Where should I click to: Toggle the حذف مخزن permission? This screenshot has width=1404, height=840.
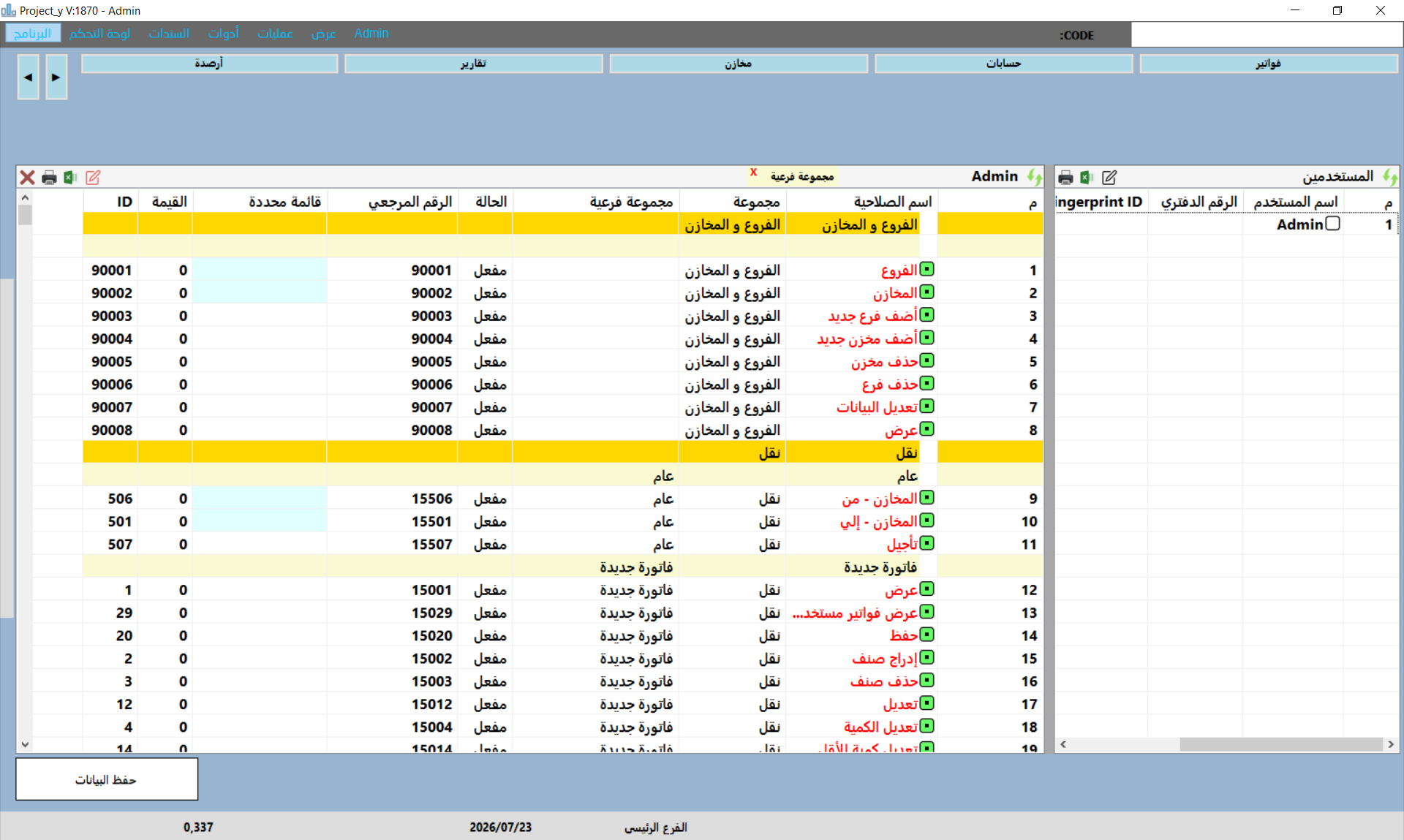pyautogui.click(x=926, y=360)
